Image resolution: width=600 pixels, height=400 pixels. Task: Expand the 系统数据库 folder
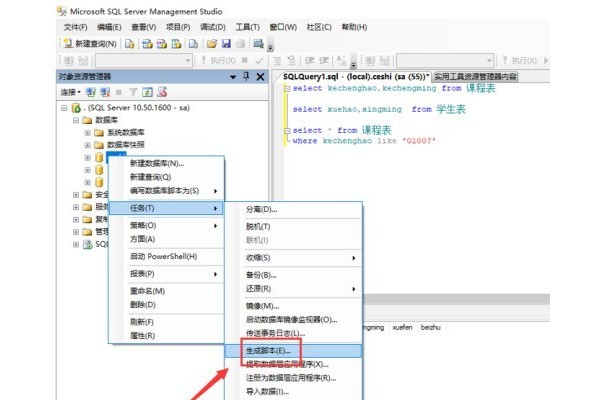[x=88, y=133]
